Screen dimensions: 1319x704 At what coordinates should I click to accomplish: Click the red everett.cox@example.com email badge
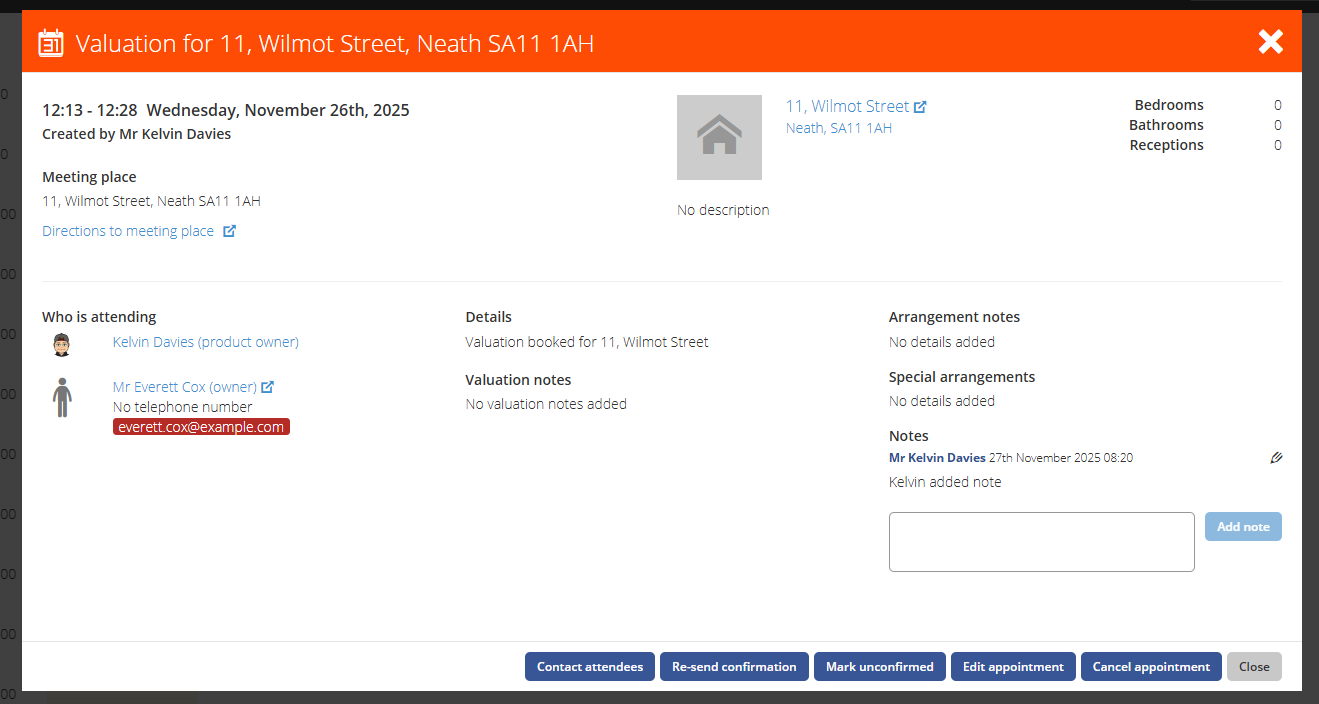(x=201, y=426)
